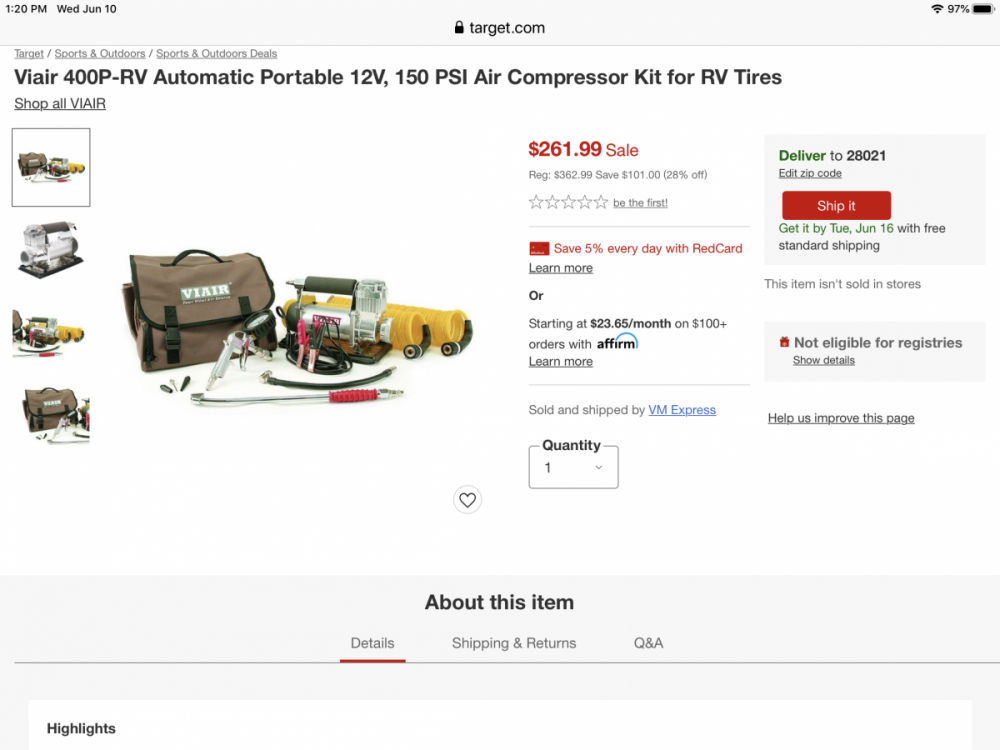
Task: Click Shop all VIAIR link
Action: (60, 104)
